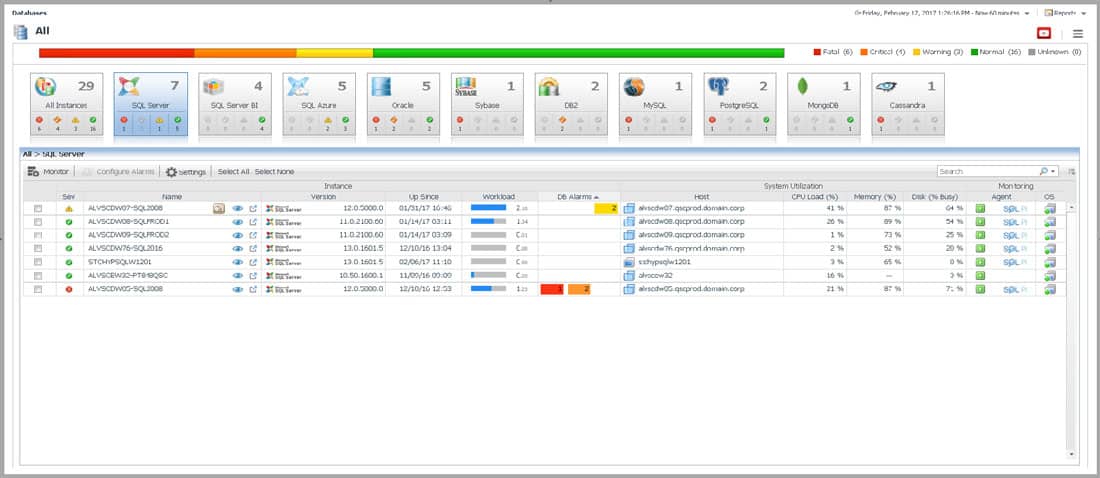1100x478 pixels.
Task: Check the box for STCHYPSQLW1201
Action: 39,262
